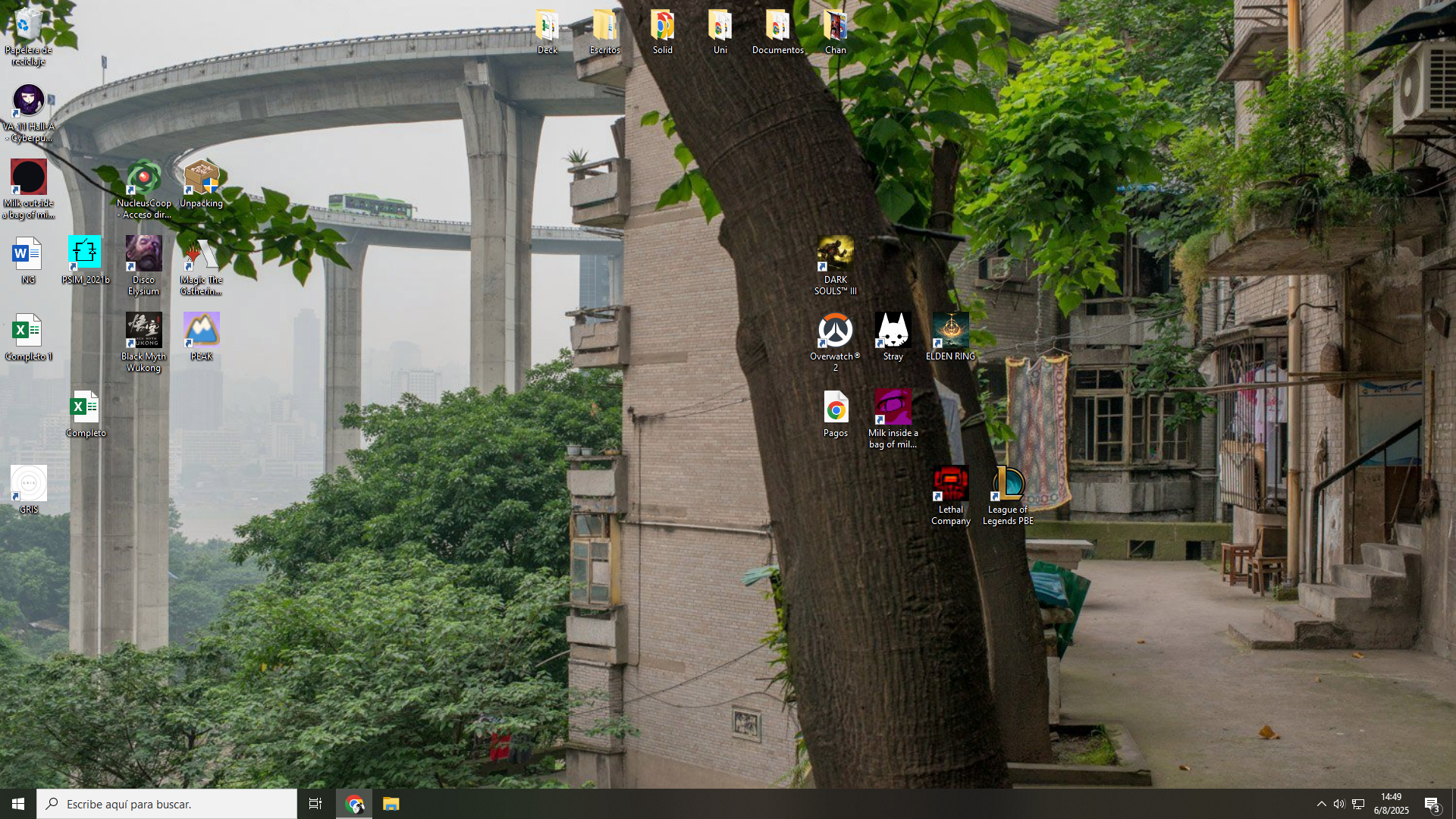Open Task View from the taskbar
Image resolution: width=1456 pixels, height=819 pixels.
pos(315,804)
